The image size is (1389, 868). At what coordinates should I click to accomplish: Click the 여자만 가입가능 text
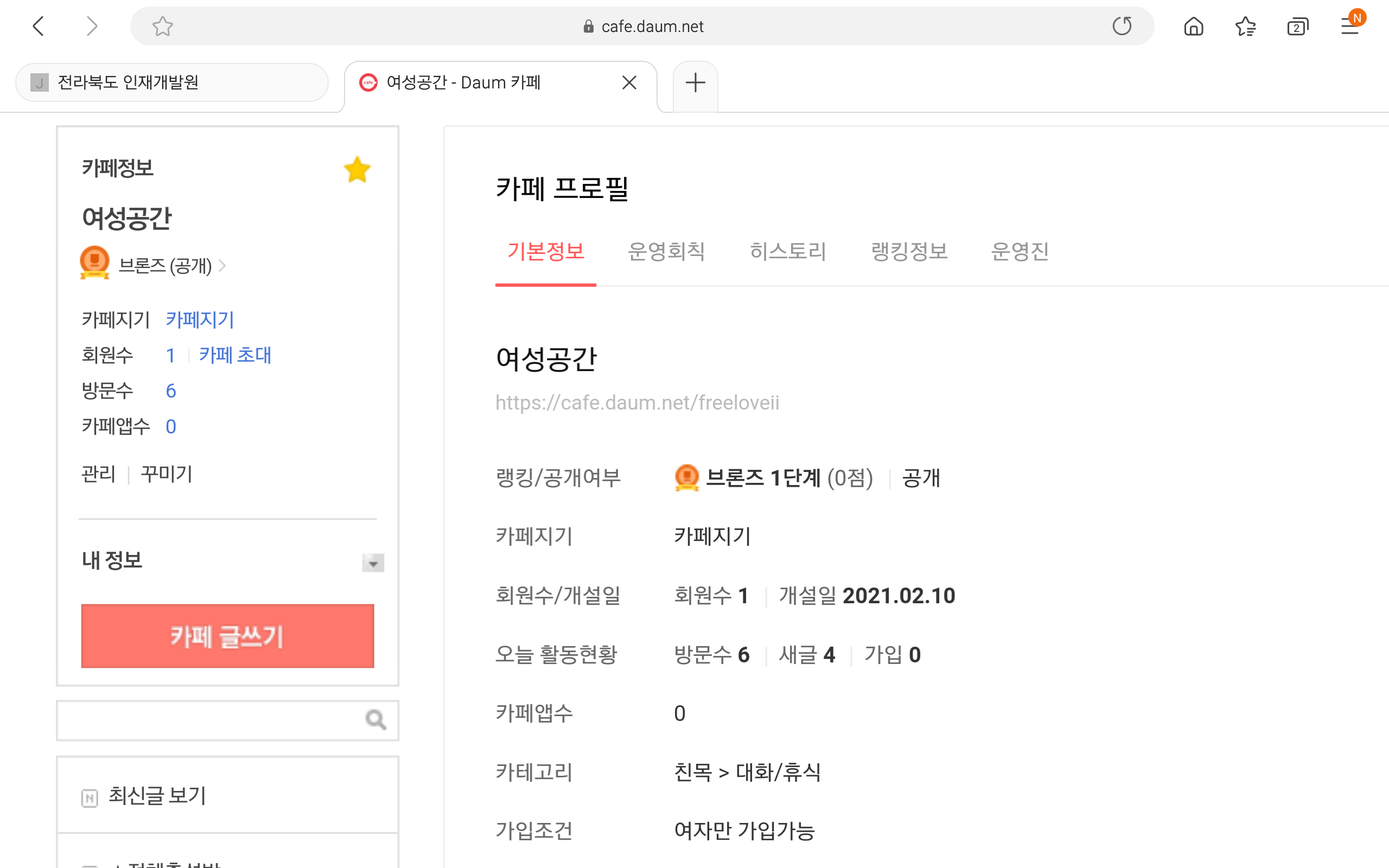(744, 831)
